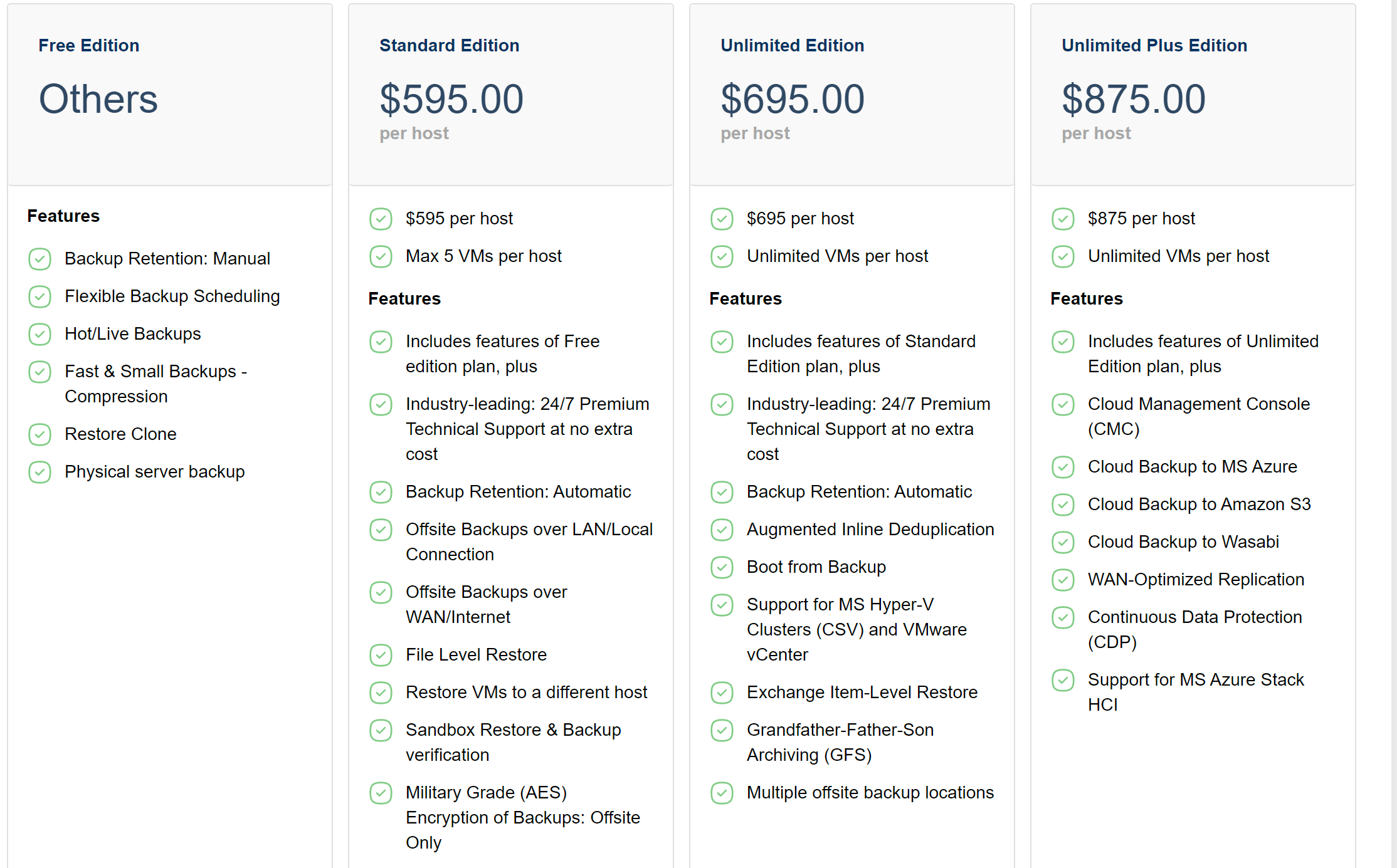This screenshot has width=1397, height=868.
Task: Click the check icon next to Boot from Backup
Action: (x=722, y=567)
